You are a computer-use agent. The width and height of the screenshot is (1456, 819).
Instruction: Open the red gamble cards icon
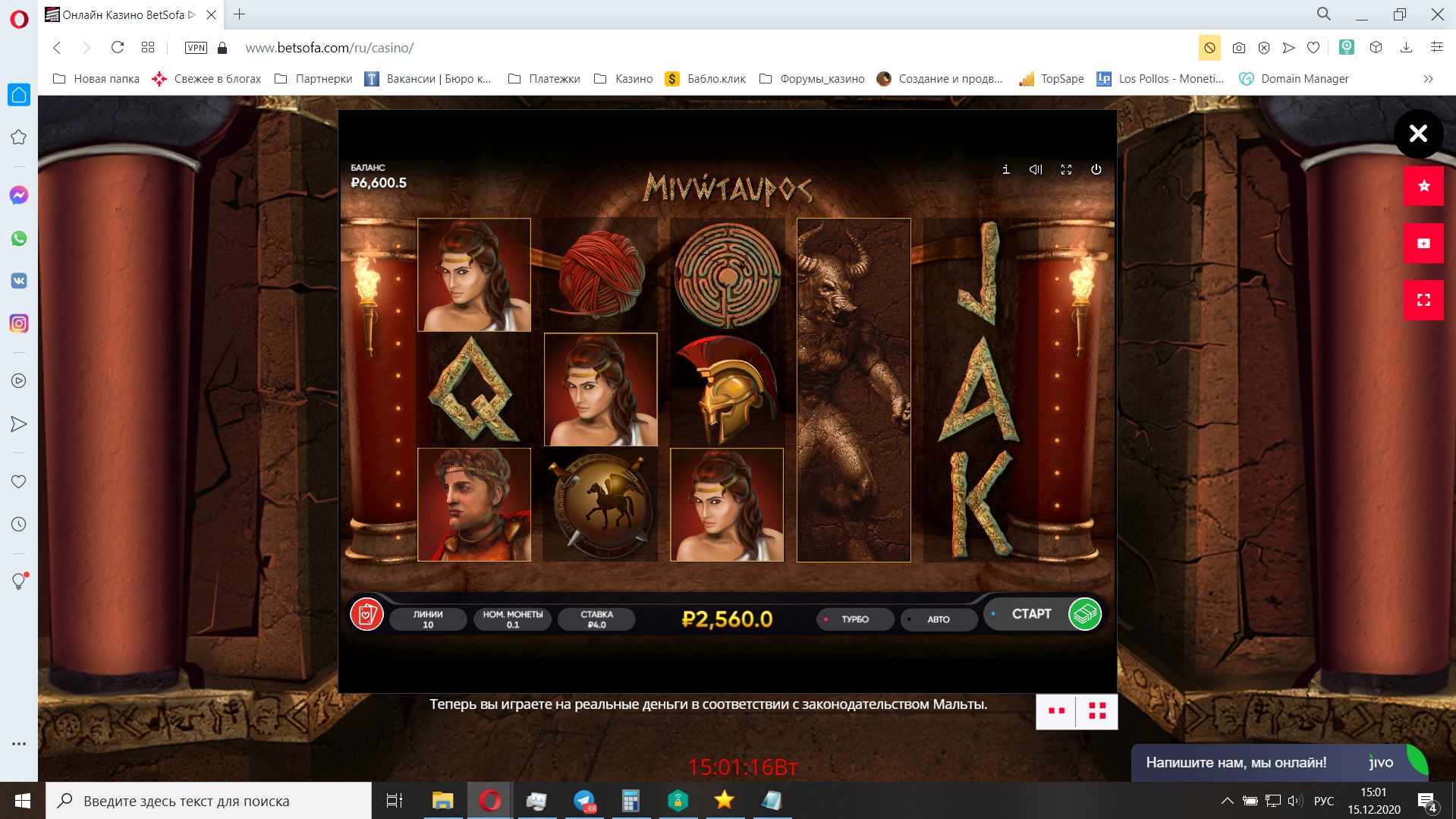tap(366, 614)
